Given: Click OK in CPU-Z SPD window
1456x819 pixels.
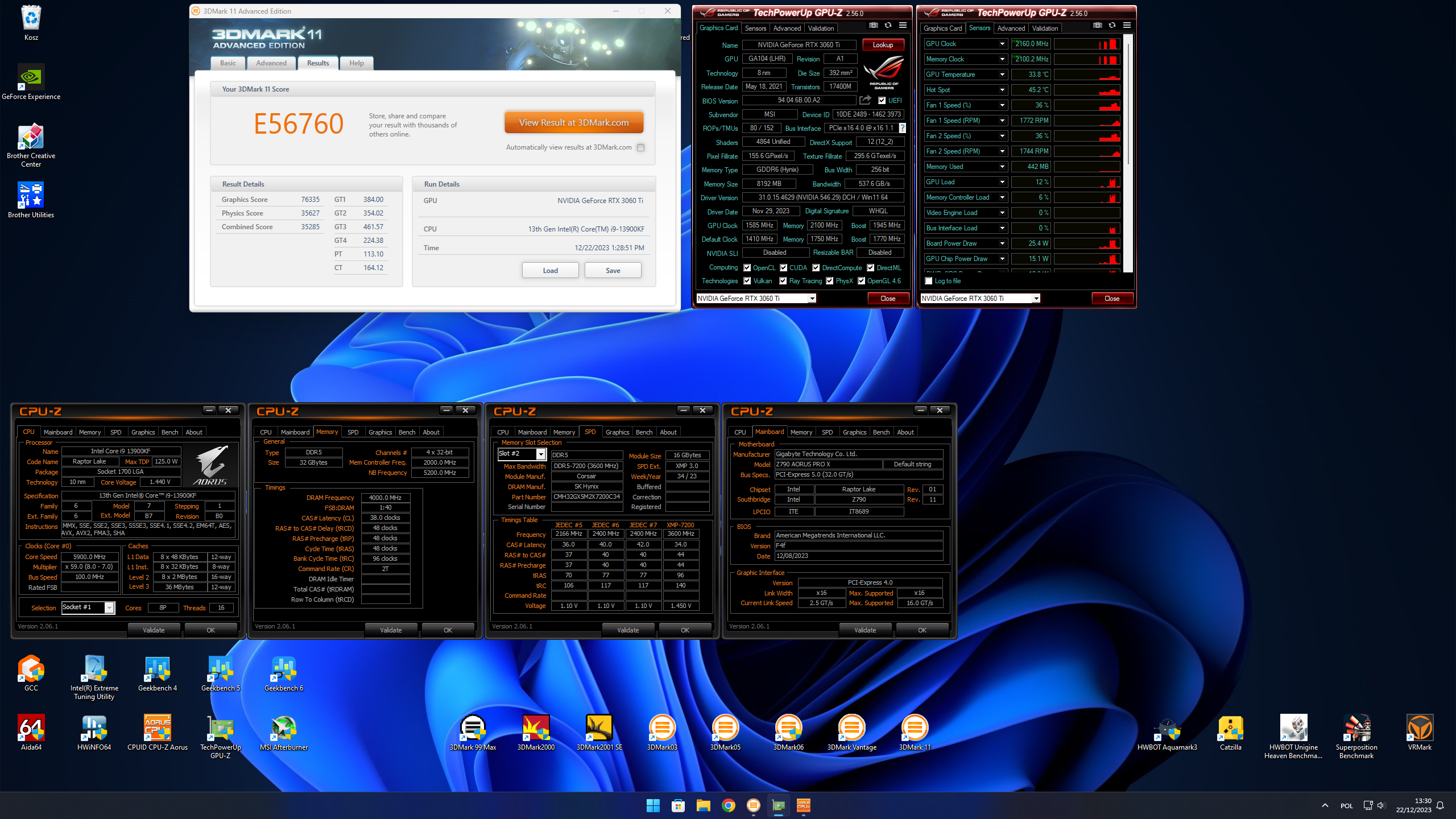Looking at the screenshot, I should (x=685, y=630).
